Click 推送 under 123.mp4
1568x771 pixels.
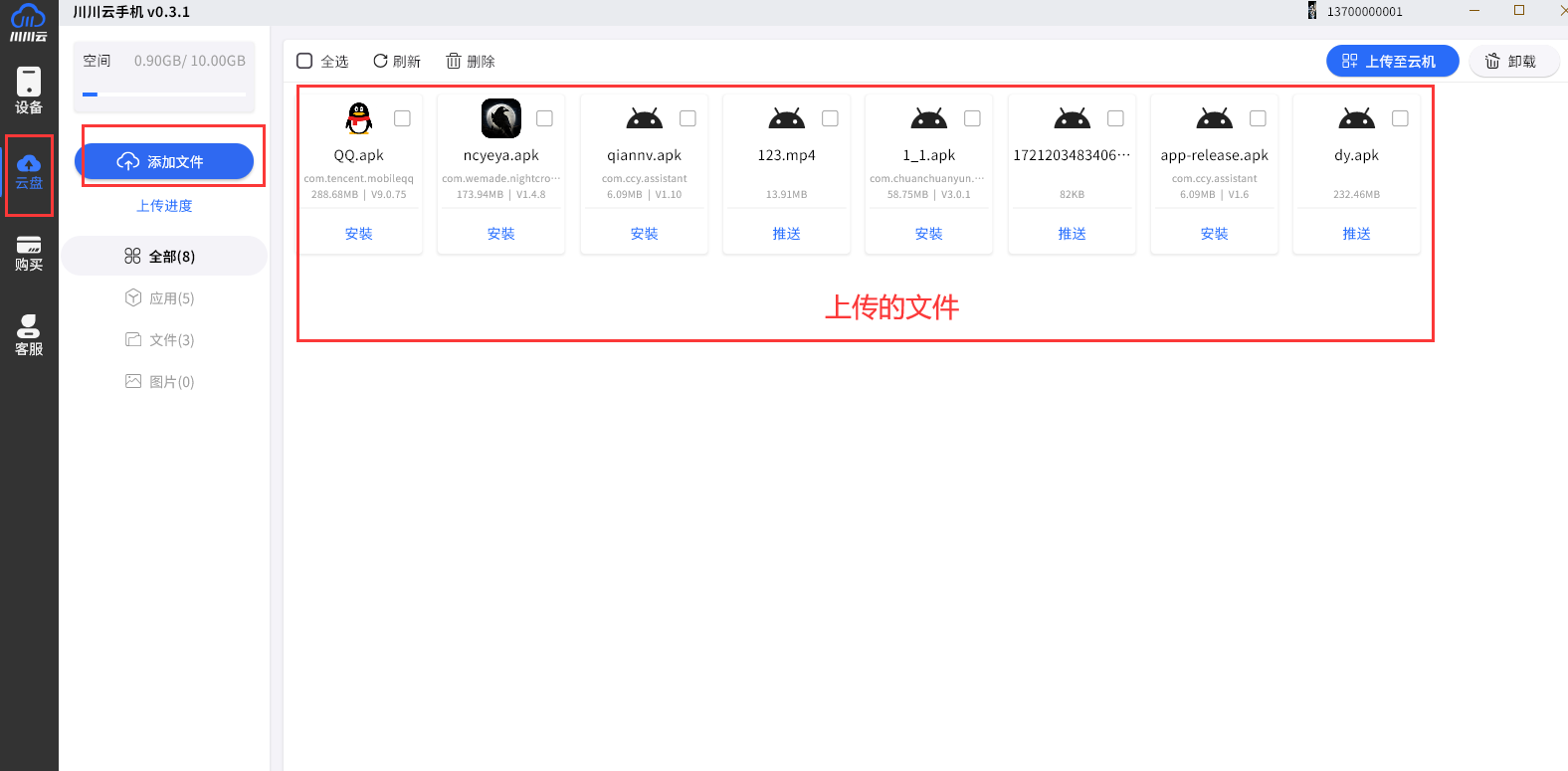coord(787,234)
